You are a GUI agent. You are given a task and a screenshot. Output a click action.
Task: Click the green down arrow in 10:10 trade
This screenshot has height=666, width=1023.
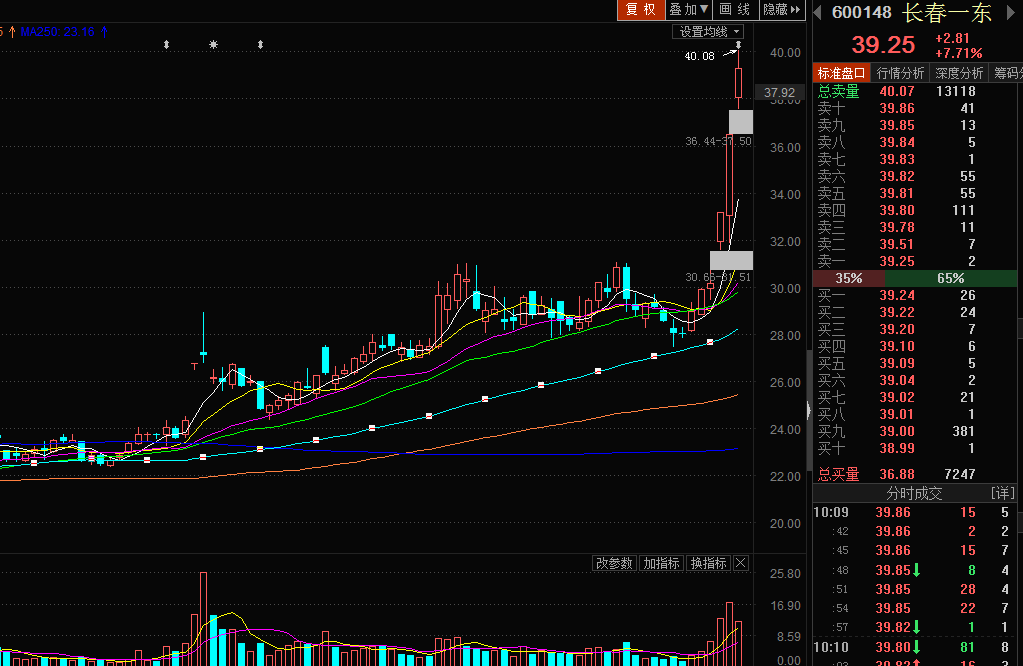coord(916,647)
